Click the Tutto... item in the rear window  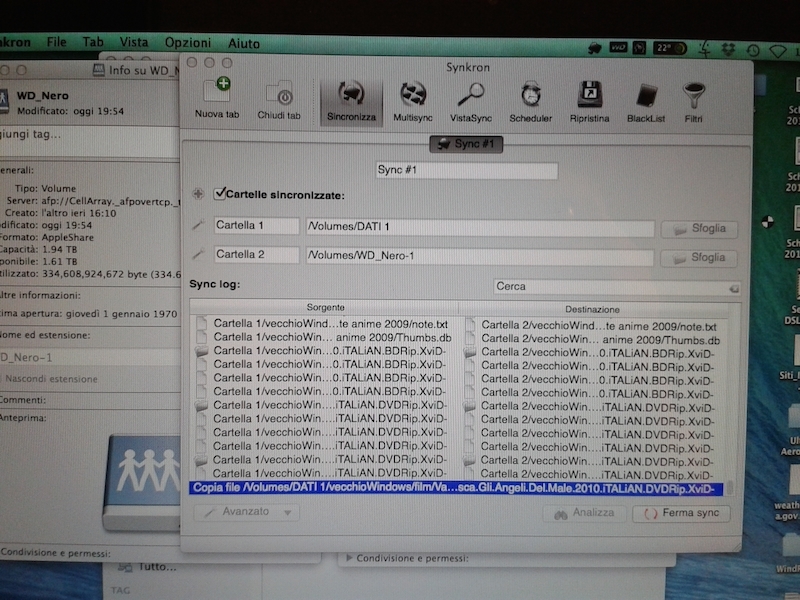148,566
